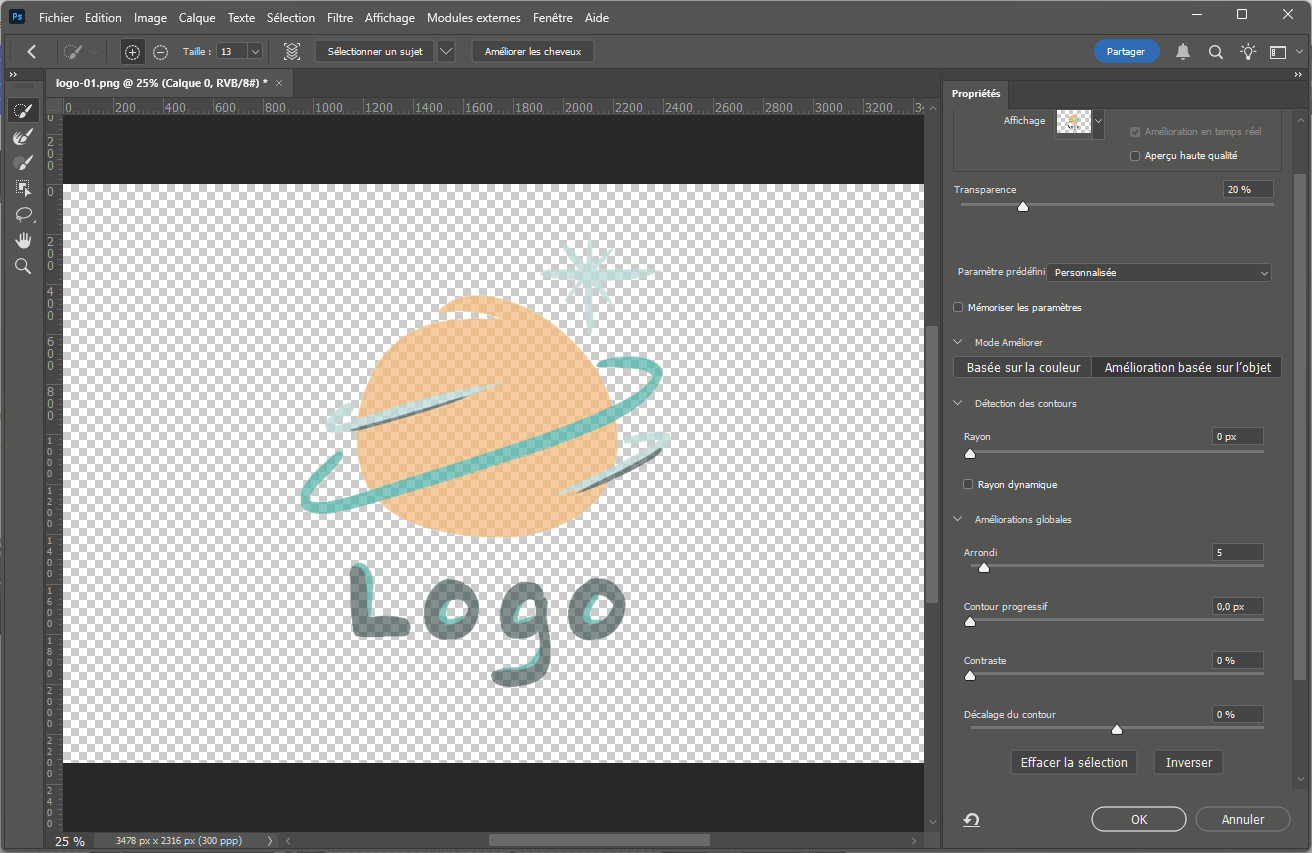Screen dimensions: 1312x853
Task: Open the Taille brush size dropdown
Action: [x=255, y=52]
